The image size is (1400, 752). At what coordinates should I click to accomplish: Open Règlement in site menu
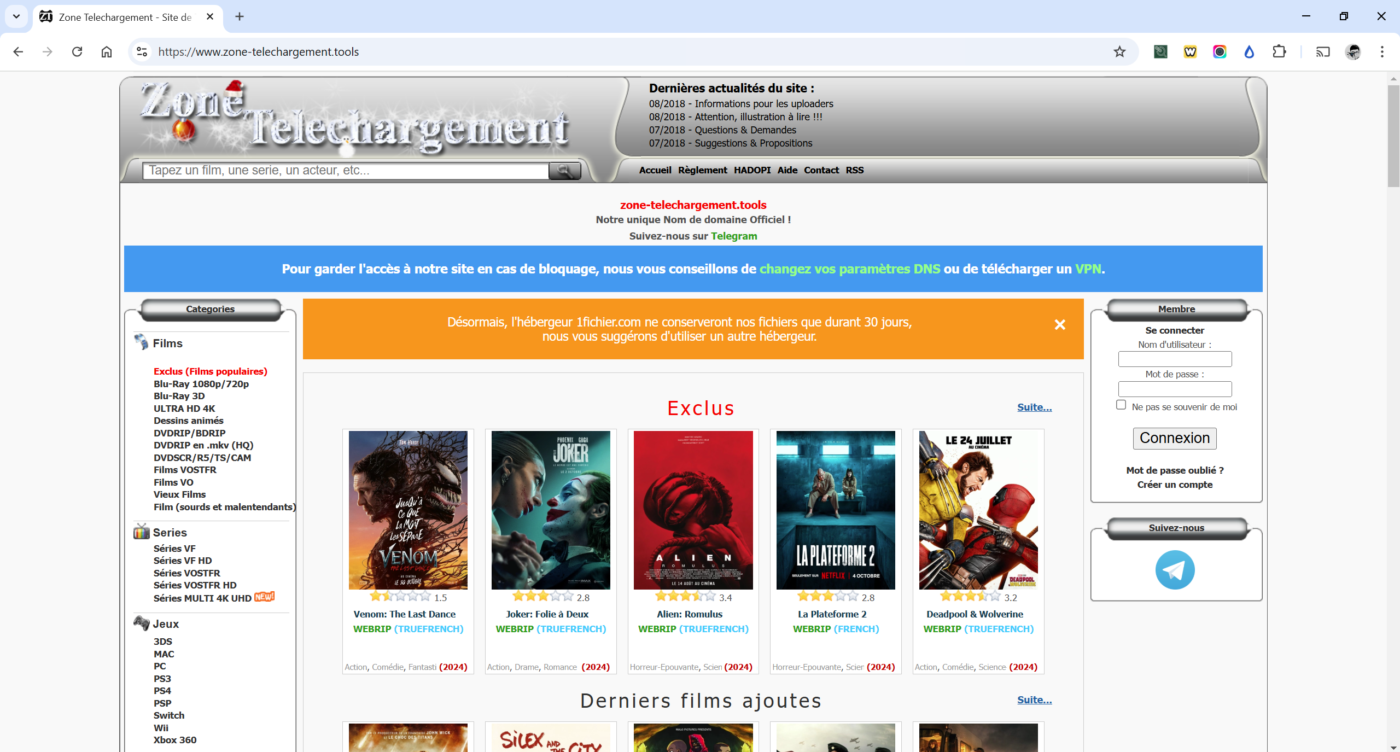702,170
